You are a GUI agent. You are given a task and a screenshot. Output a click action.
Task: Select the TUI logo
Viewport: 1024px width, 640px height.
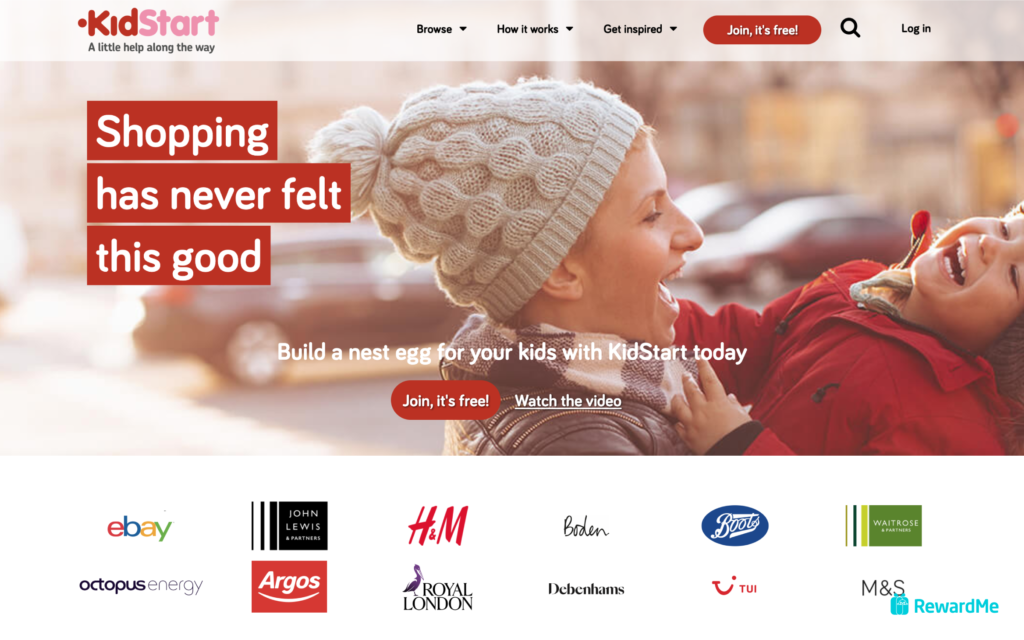coord(734,586)
